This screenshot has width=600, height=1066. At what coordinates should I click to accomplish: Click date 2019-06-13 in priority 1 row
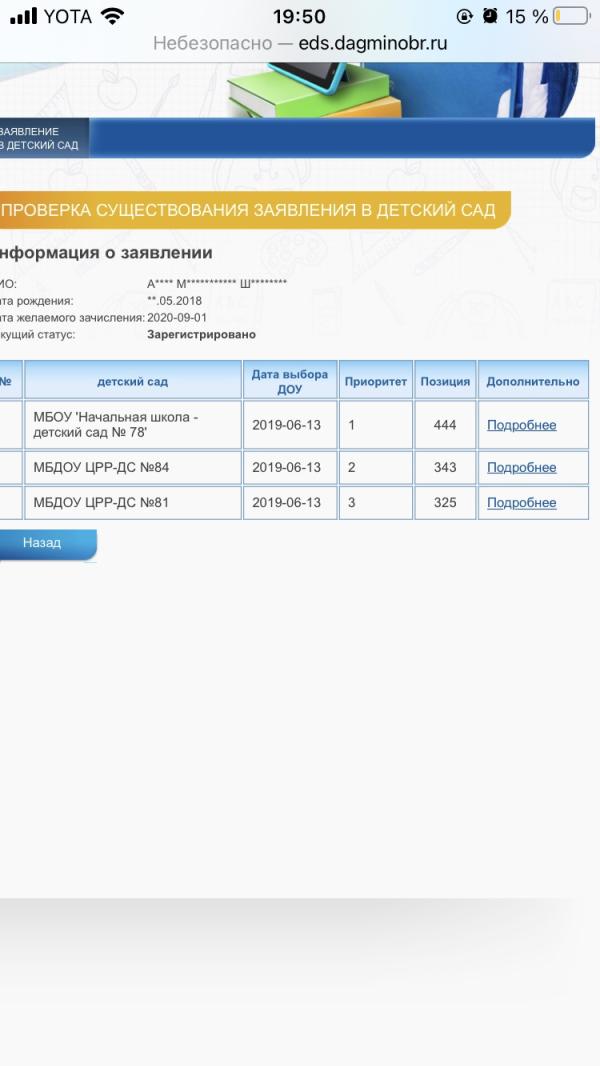(x=287, y=425)
